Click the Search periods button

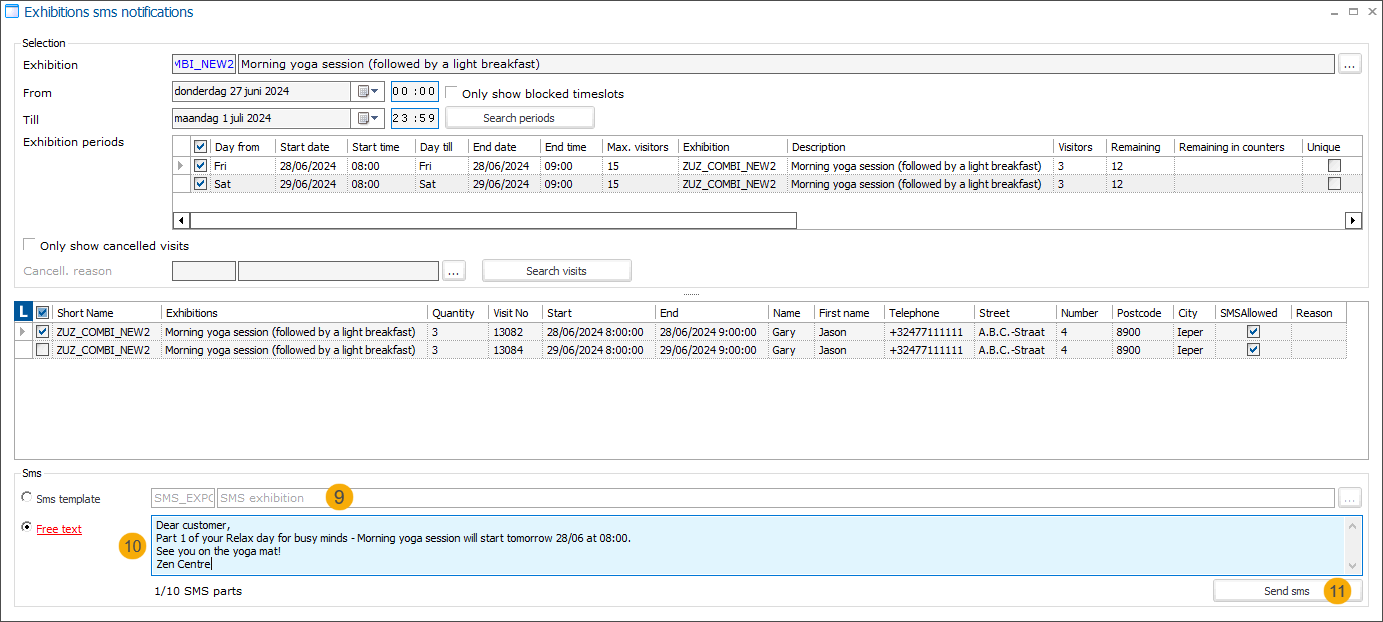coord(519,117)
